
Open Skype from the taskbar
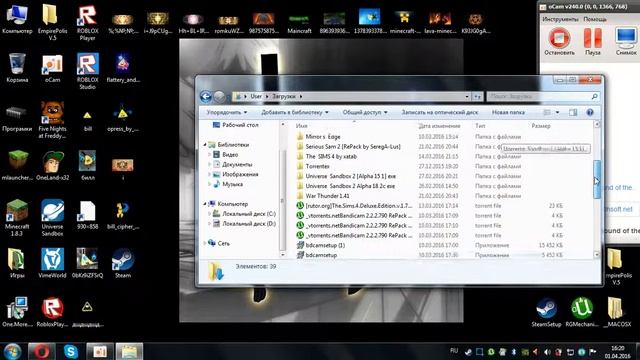coord(71,351)
